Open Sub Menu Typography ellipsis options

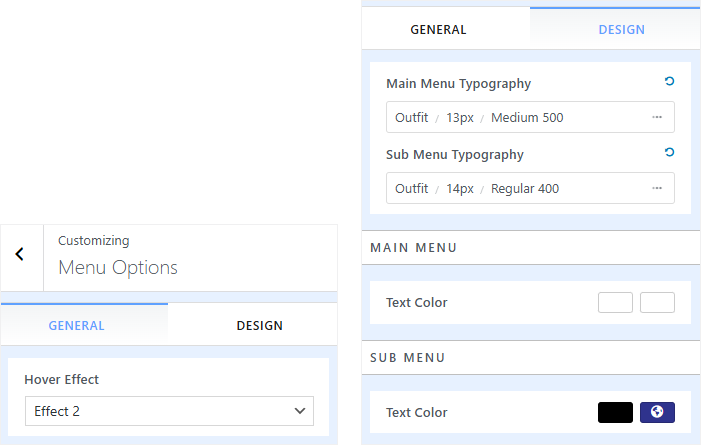click(x=657, y=188)
